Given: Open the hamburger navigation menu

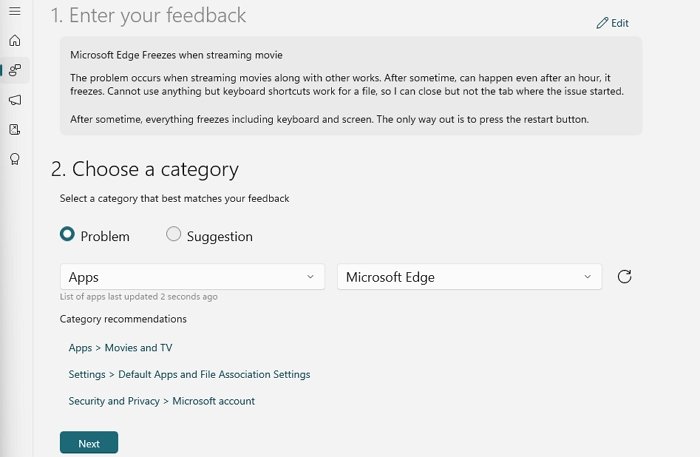Looking at the screenshot, I should 14,11.
